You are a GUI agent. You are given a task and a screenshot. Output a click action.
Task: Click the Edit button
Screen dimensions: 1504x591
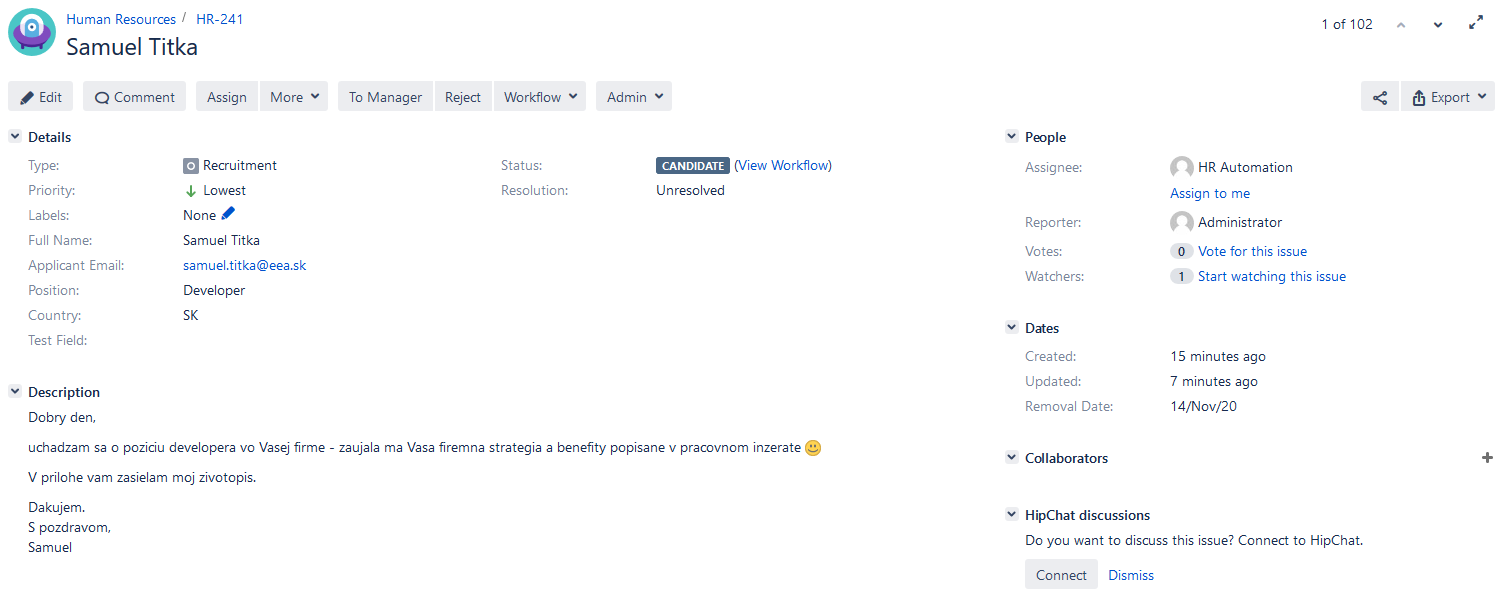[41, 97]
